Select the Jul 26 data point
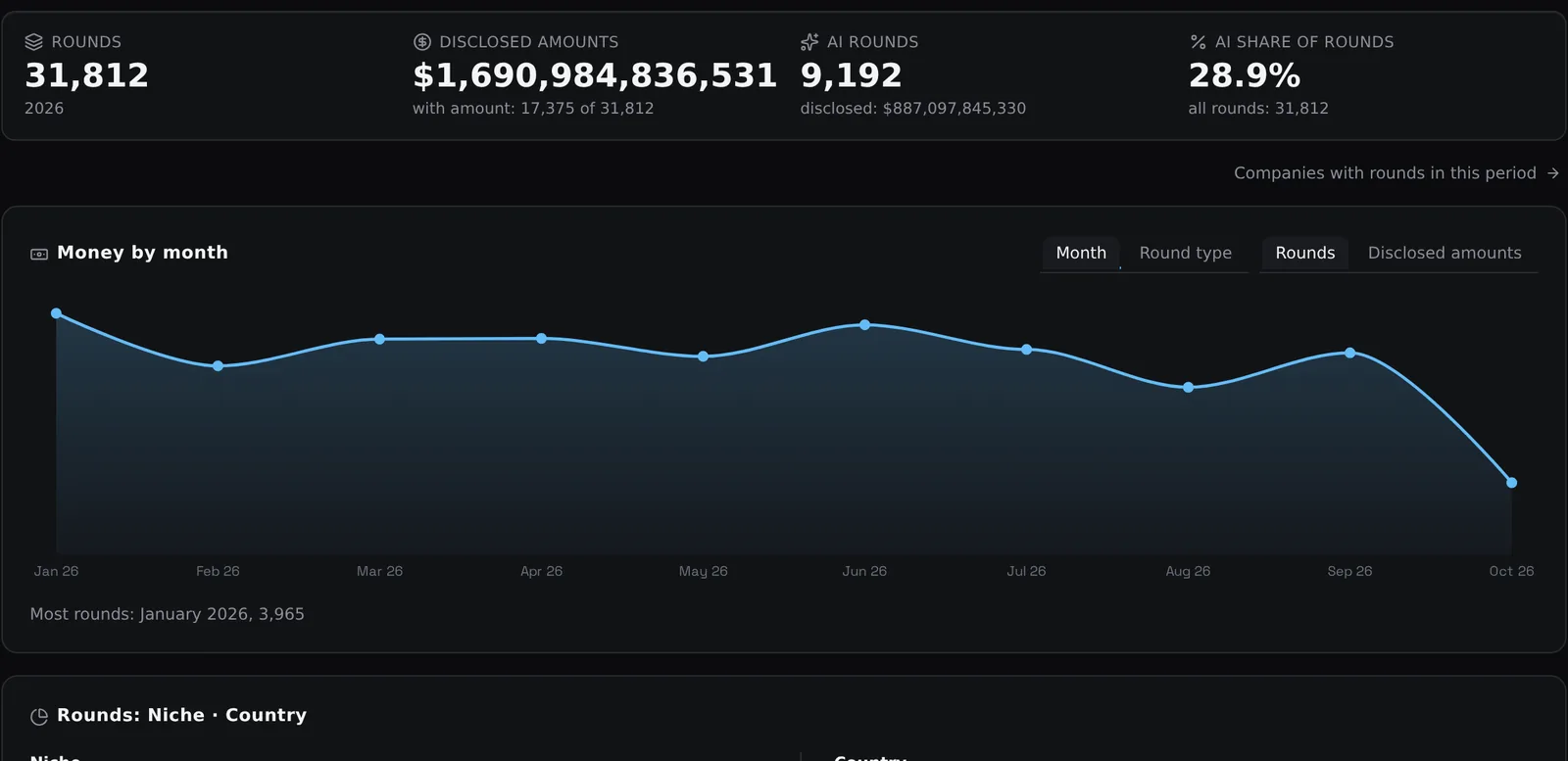Image resolution: width=1568 pixels, height=761 pixels. [1026, 350]
